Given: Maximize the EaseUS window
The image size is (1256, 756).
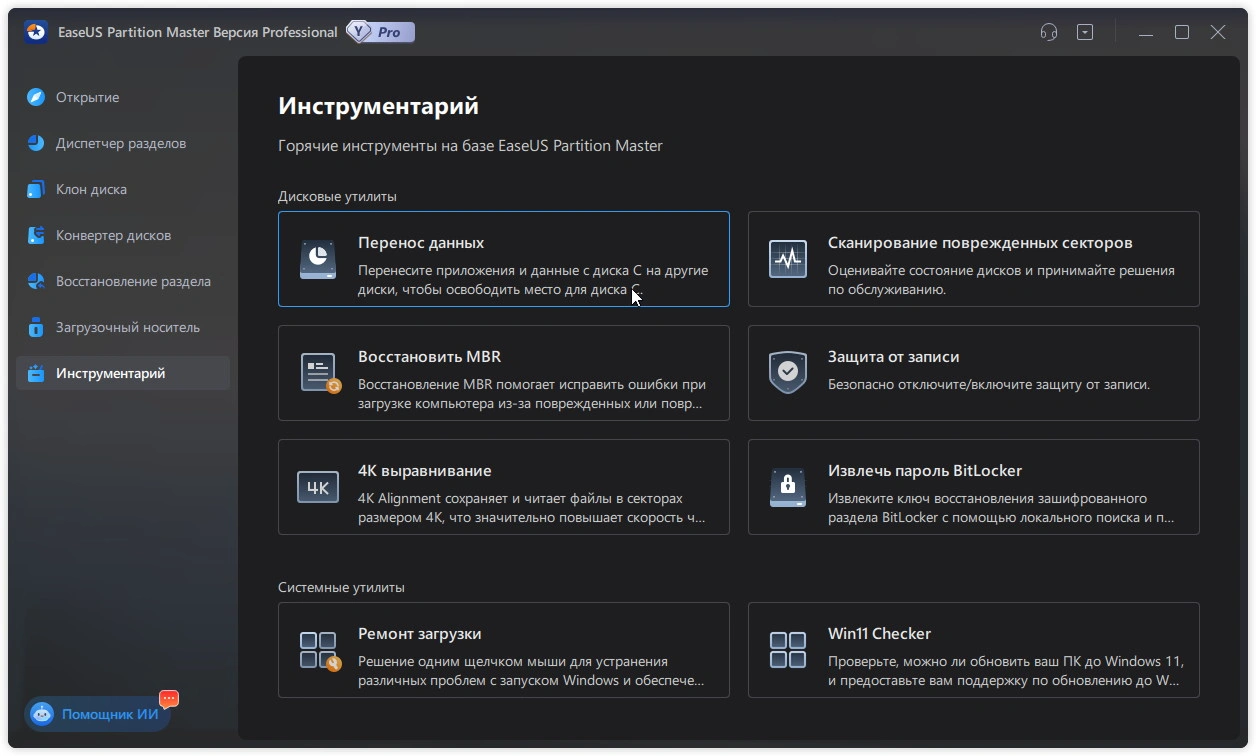Looking at the screenshot, I should click(1182, 32).
